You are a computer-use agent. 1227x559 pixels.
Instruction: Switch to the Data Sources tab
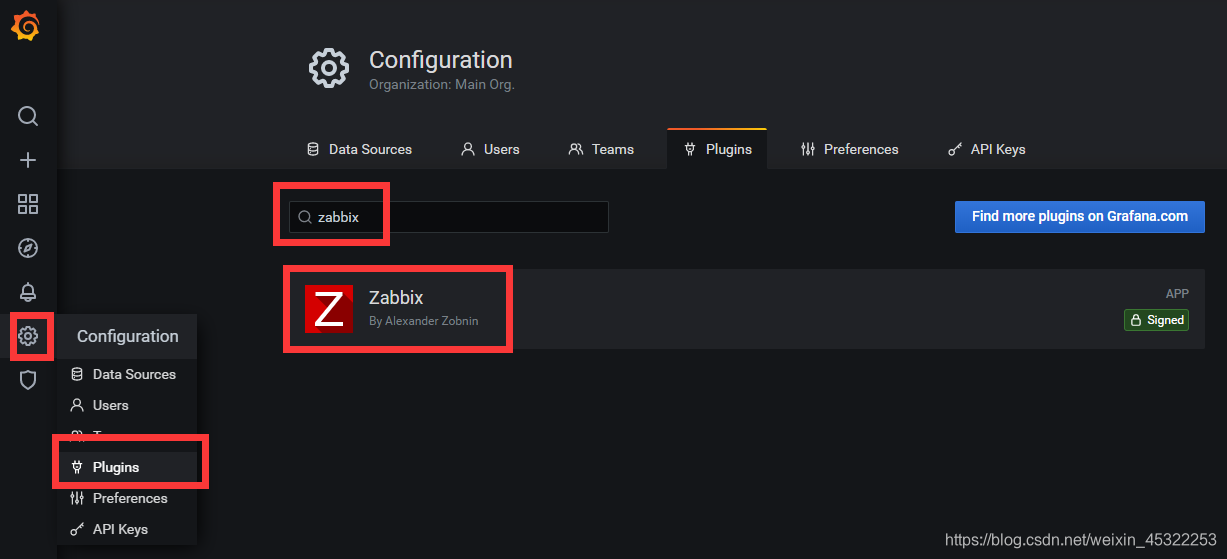click(359, 149)
